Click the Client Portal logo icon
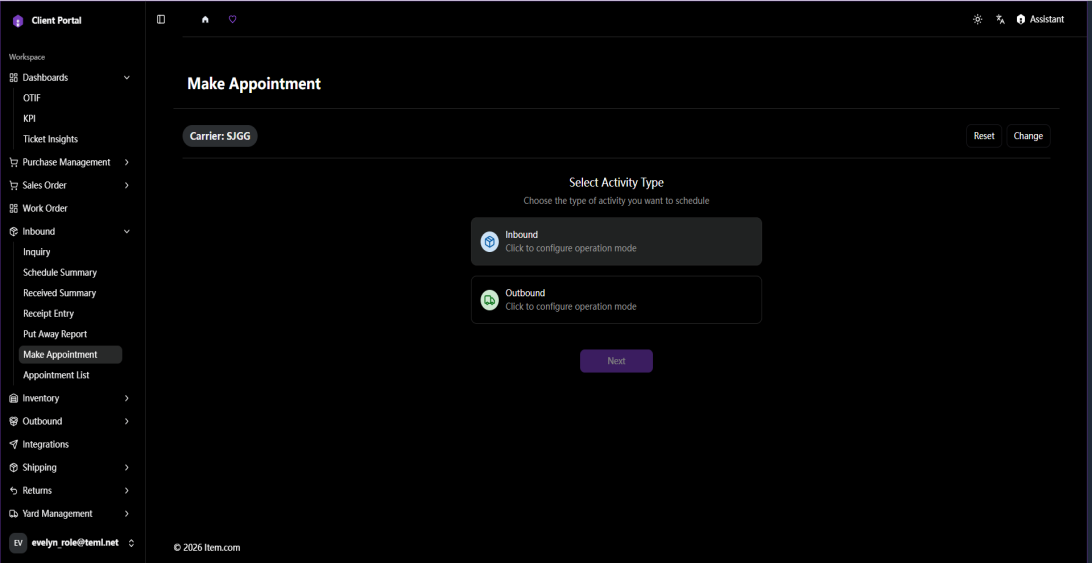This screenshot has height=563, width=1092. [18, 21]
